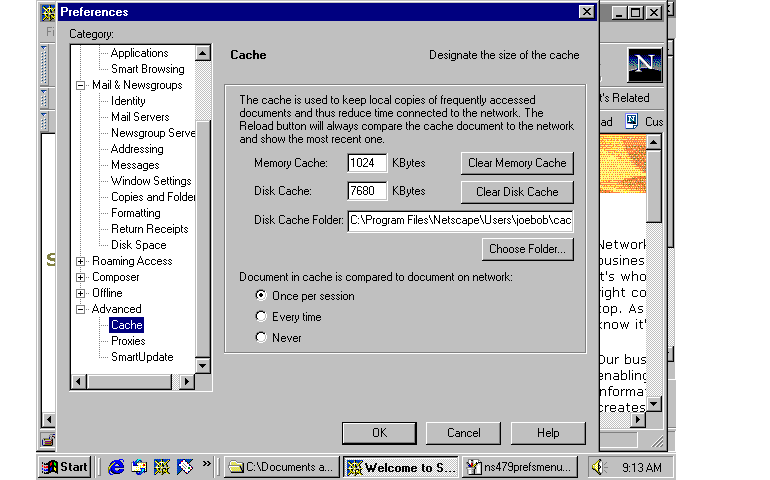This screenshot has height=480, width=770.
Task: Select Proxies category
Action: click(x=128, y=341)
